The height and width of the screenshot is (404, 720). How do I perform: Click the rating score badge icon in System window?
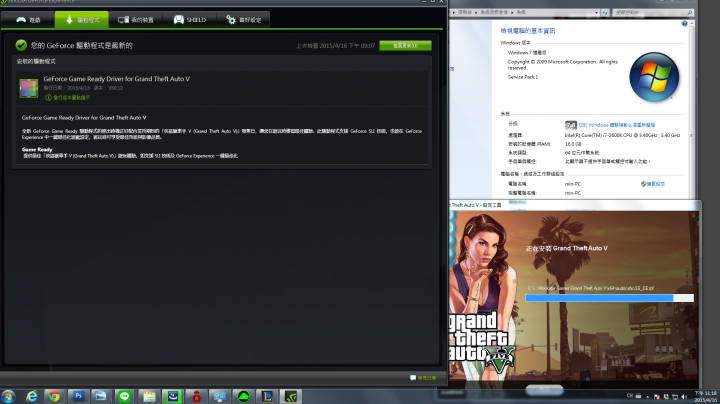(571, 125)
